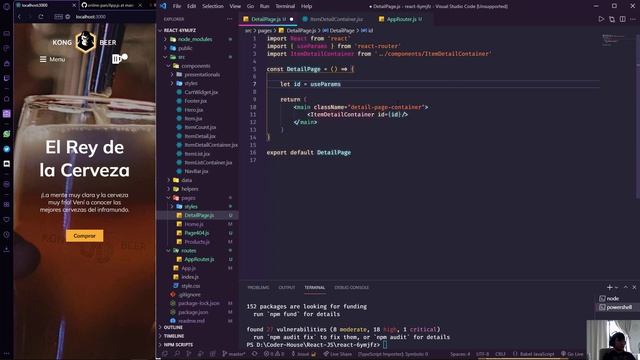Open the cart widget icon on Kong Beer page
Image resolution: width=640 pixels, height=360 pixels.
[119, 58]
